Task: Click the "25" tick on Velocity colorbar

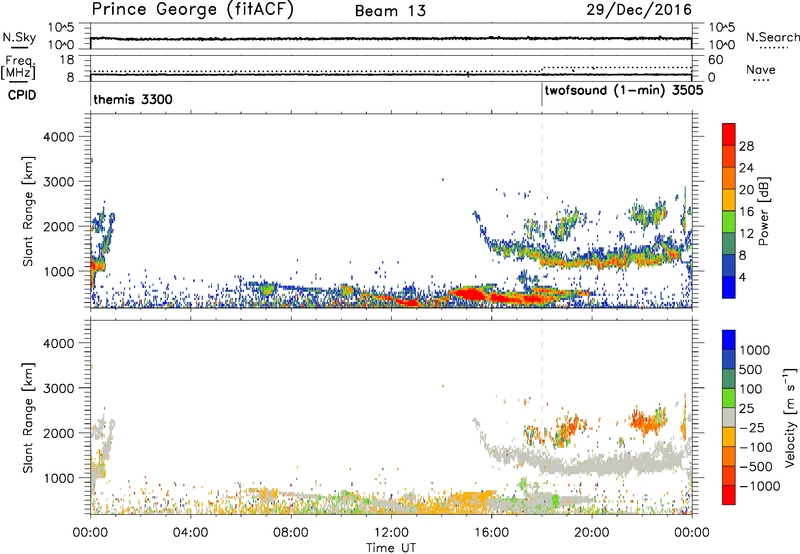Action: [747, 409]
